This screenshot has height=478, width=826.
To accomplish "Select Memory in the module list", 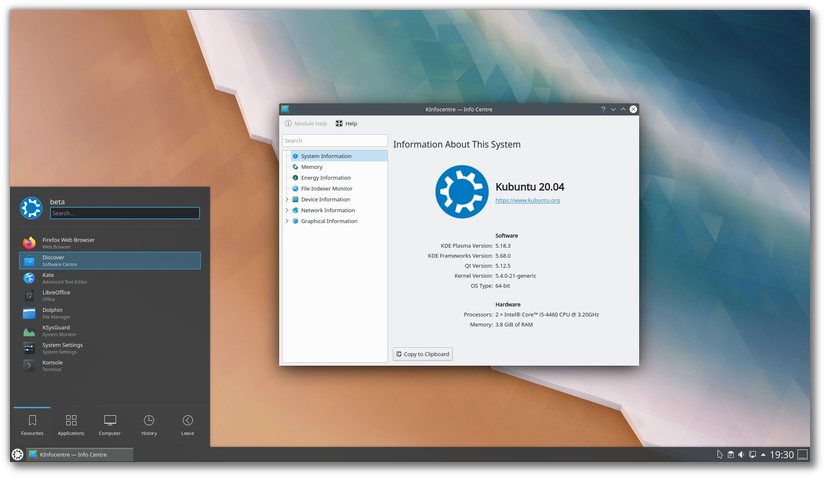I will click(x=311, y=167).
